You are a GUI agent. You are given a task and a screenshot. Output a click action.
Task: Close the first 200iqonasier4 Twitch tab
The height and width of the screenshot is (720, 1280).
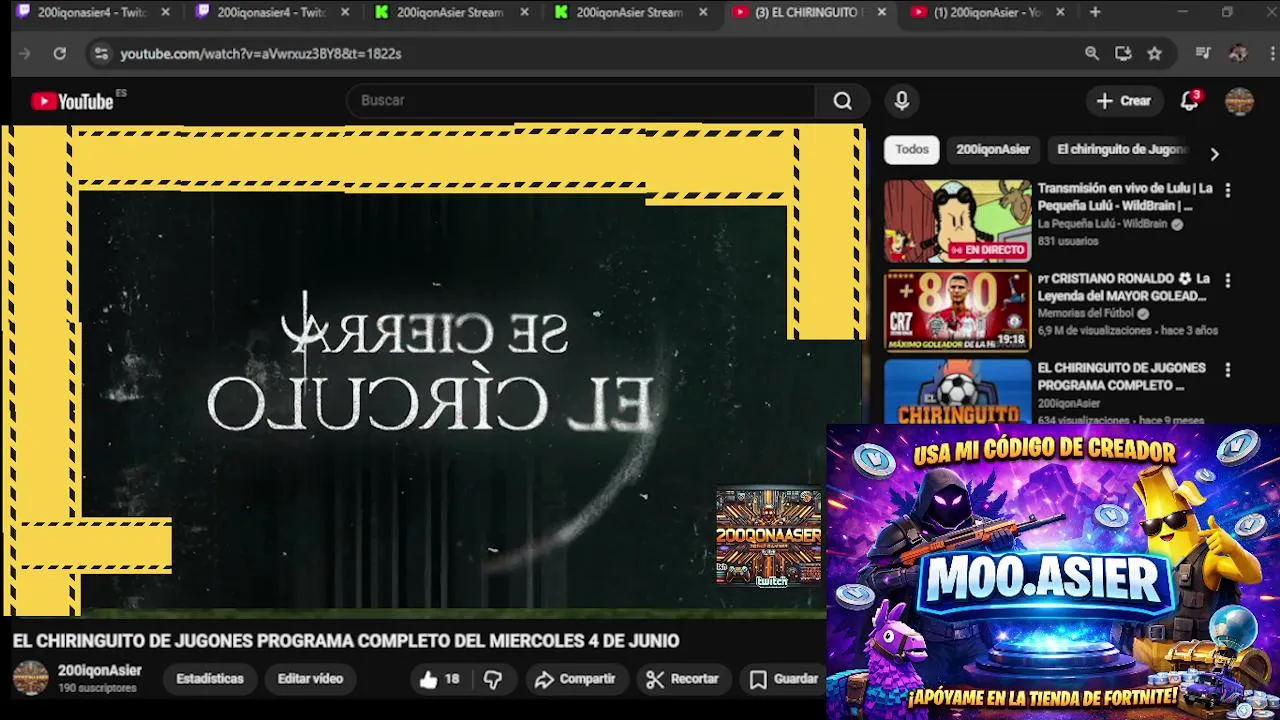point(165,12)
